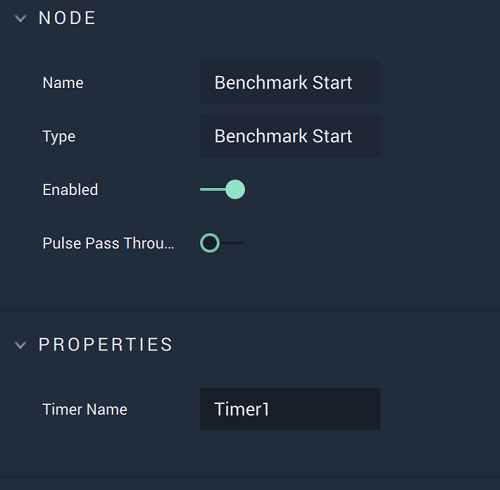Click the Type field showing Benchmark Start
The image size is (500, 490).
[x=290, y=136]
